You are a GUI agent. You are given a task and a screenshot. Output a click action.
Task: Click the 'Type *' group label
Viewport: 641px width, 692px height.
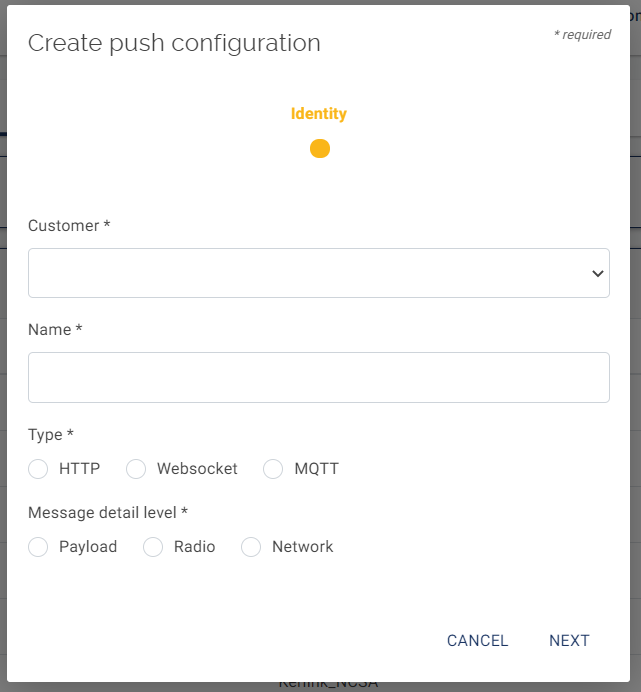[x=51, y=435]
